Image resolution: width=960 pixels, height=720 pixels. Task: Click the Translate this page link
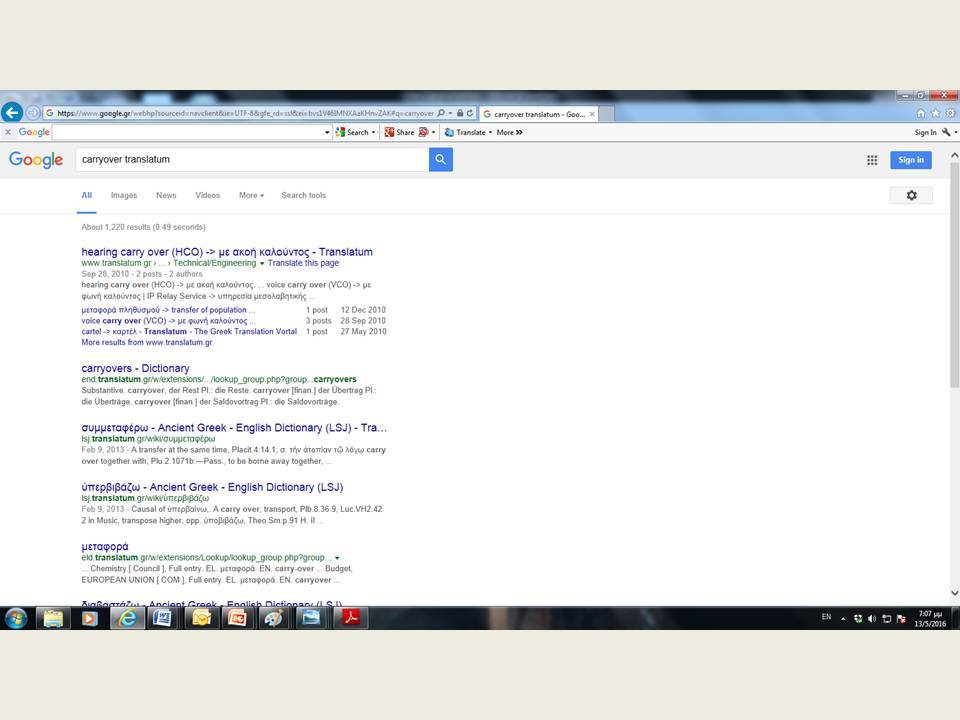(x=303, y=263)
